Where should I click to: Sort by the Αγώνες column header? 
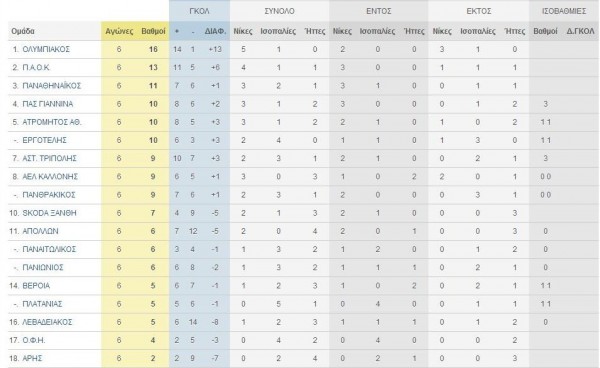click(119, 31)
